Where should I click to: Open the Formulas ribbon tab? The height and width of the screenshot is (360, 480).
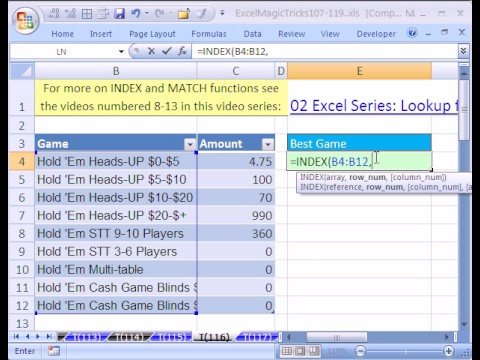pyautogui.click(x=209, y=34)
